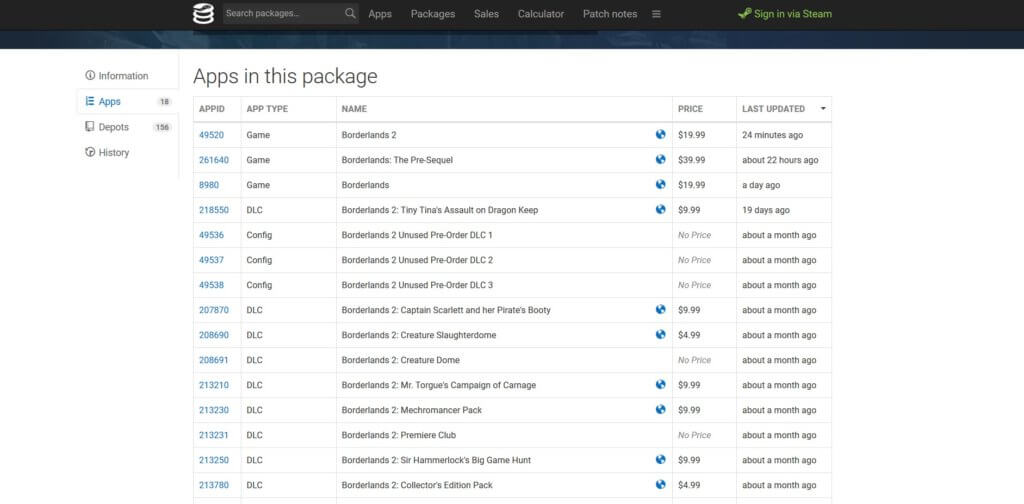Sort table by App Type header

pyautogui.click(x=267, y=109)
